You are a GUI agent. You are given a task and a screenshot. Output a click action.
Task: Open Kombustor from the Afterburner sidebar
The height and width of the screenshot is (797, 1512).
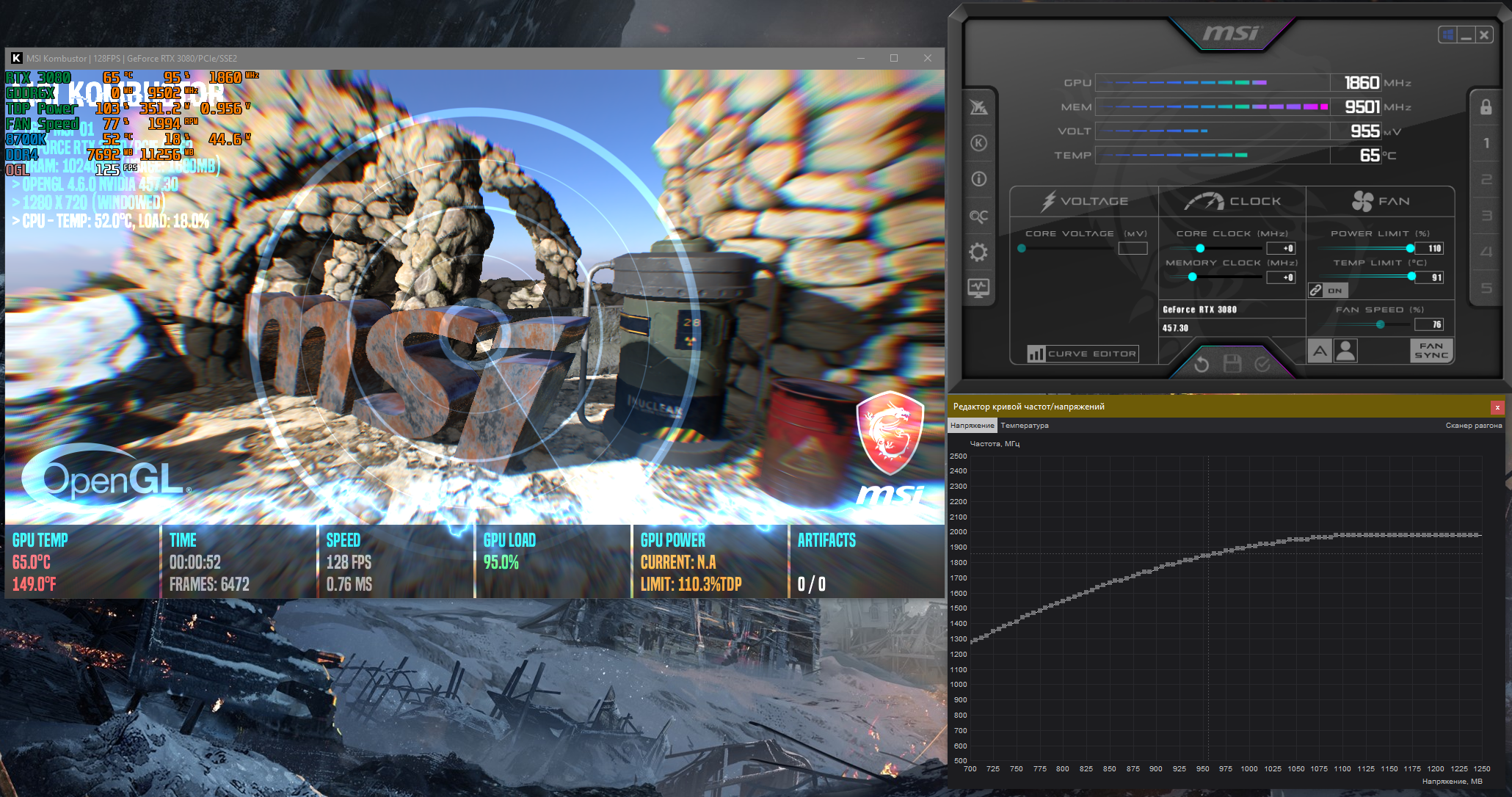978,143
